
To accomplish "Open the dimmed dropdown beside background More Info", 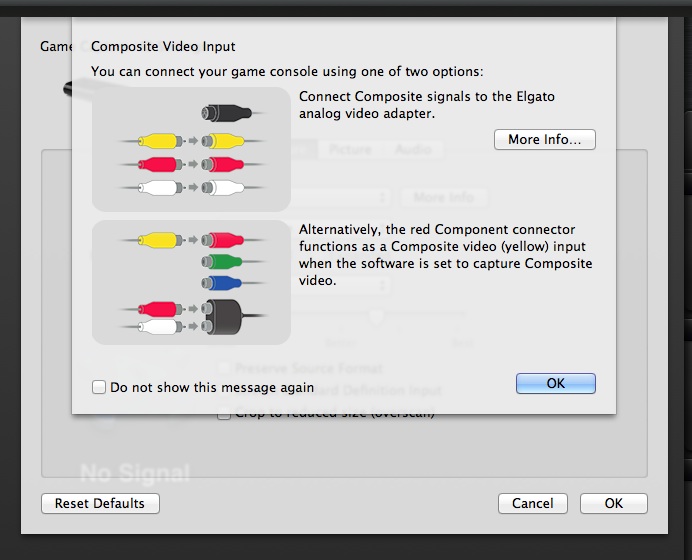I will 340,197.
